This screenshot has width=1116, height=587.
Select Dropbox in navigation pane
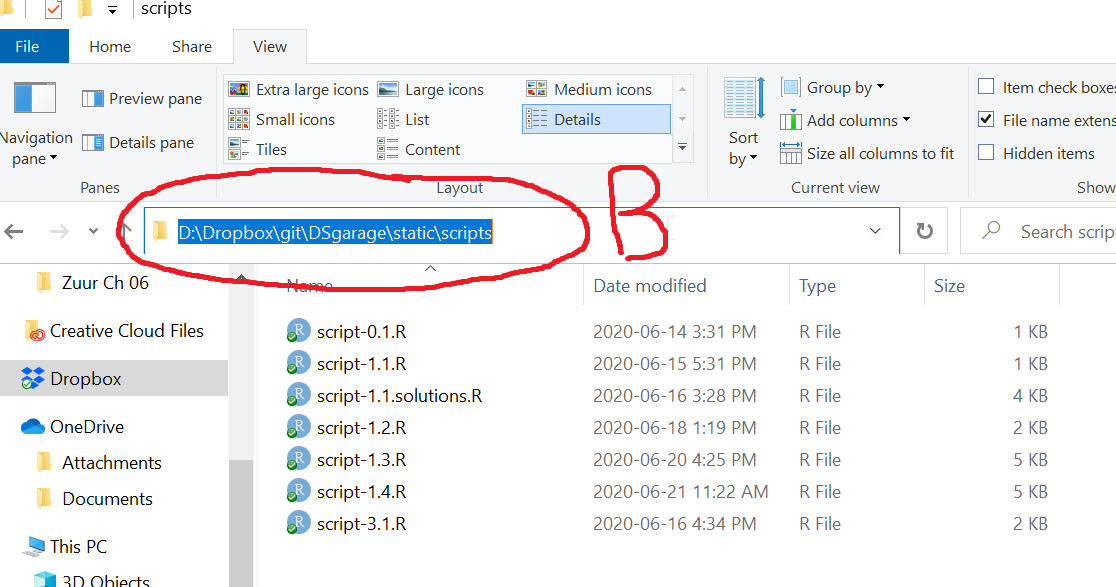(114, 379)
